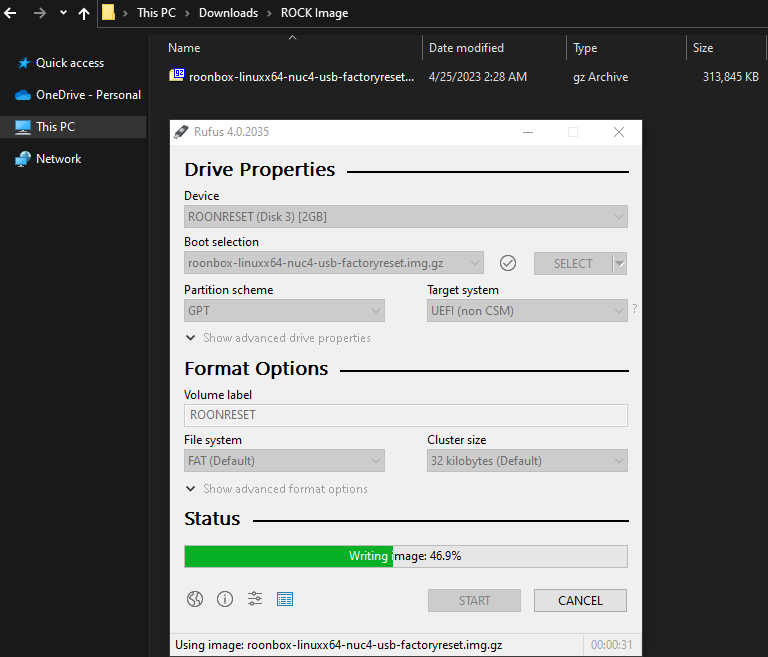768x657 pixels.
Task: Open the Boot selection dropdown
Action: tap(334, 263)
